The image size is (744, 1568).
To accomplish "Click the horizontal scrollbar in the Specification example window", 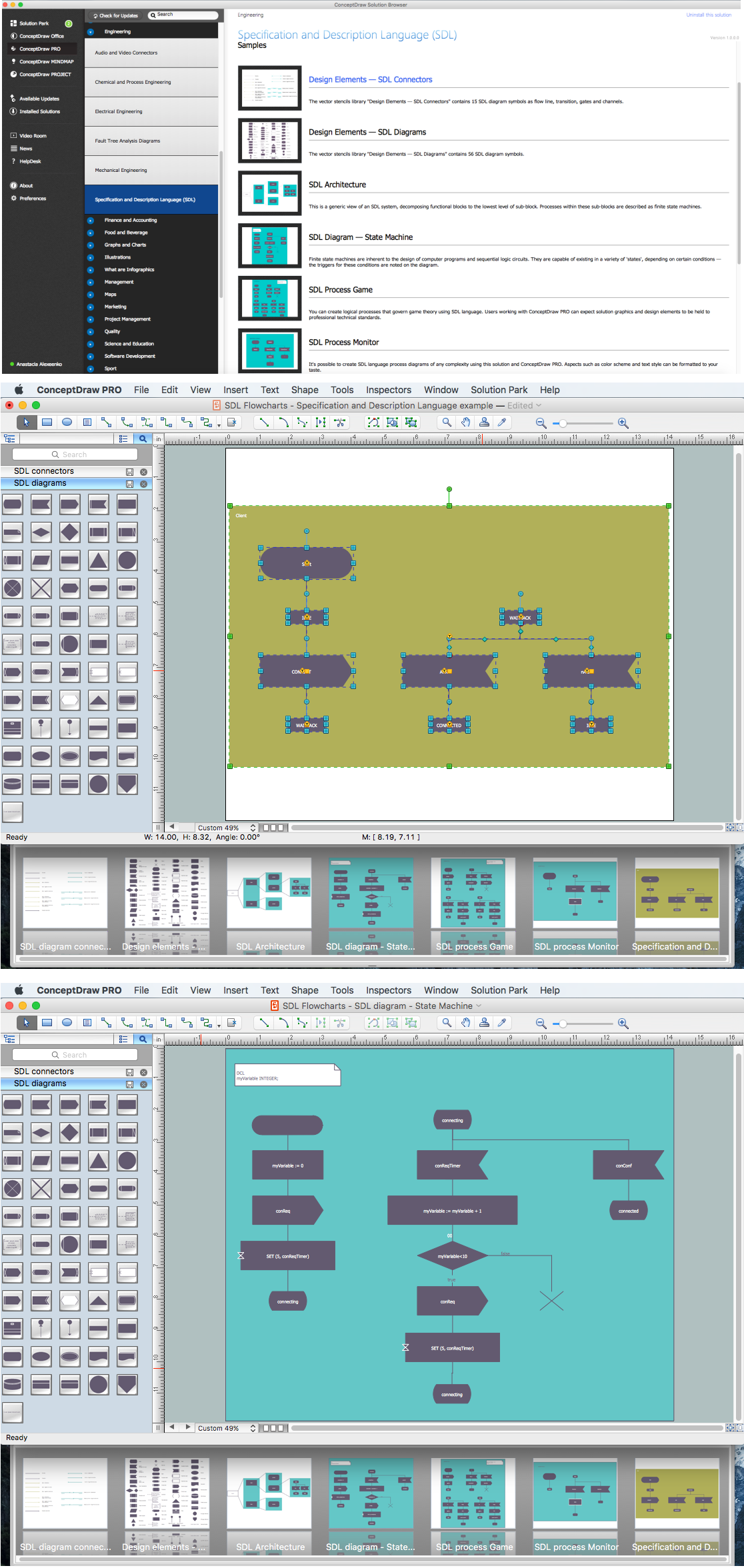I will (x=507, y=828).
